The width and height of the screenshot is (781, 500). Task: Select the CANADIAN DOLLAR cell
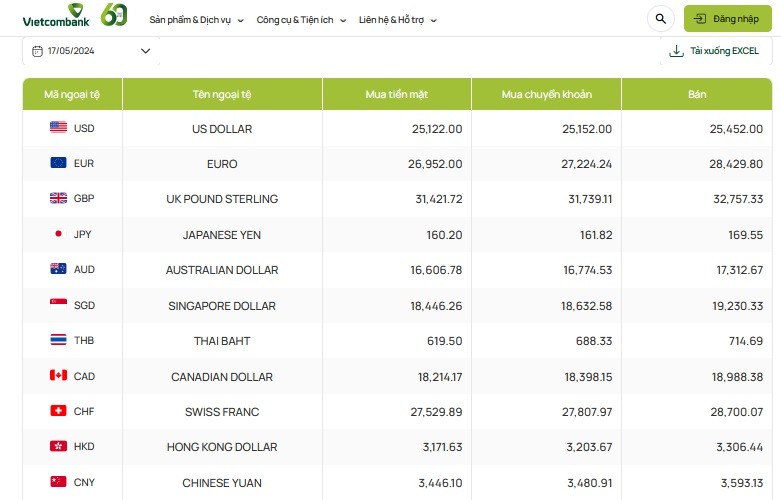coord(222,377)
